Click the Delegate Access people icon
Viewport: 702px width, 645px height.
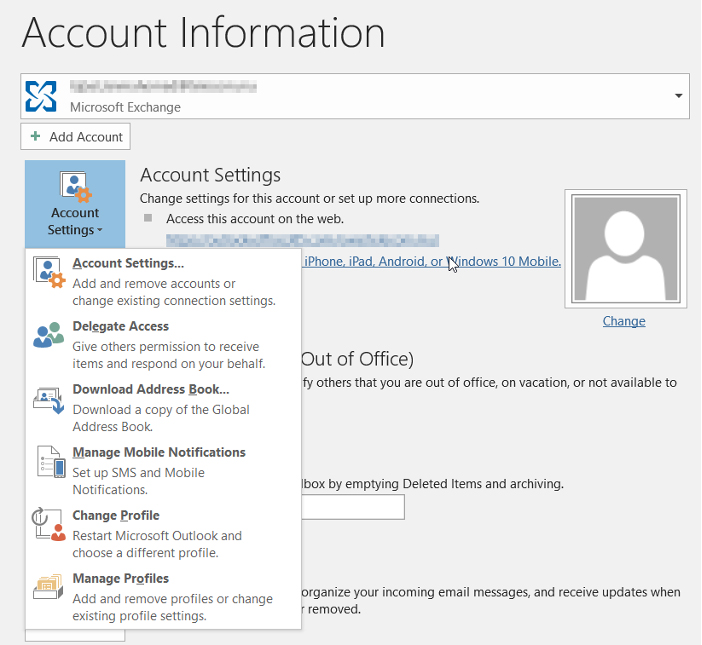pyautogui.click(x=48, y=334)
